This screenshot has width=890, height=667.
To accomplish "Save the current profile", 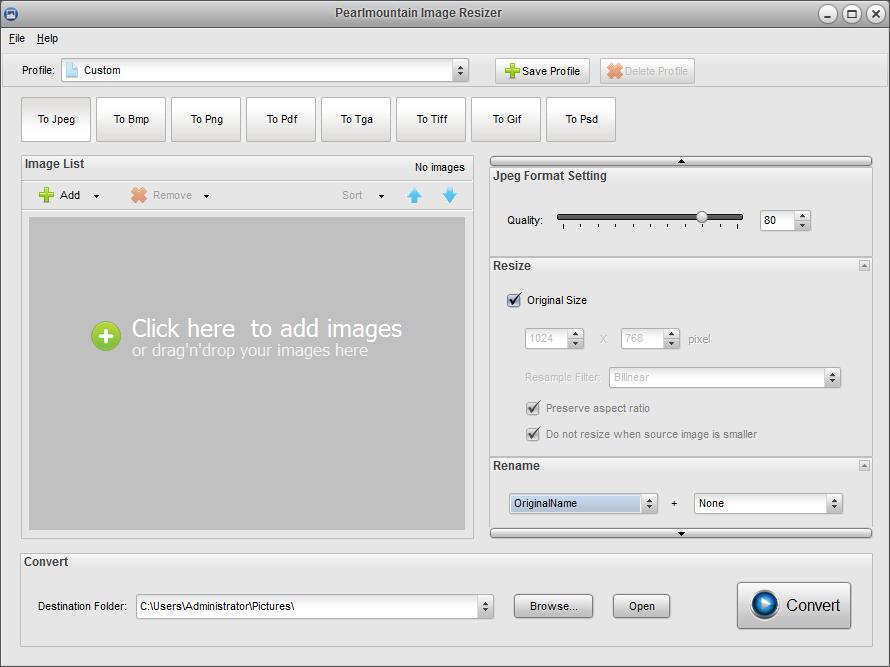I will click(x=541, y=70).
